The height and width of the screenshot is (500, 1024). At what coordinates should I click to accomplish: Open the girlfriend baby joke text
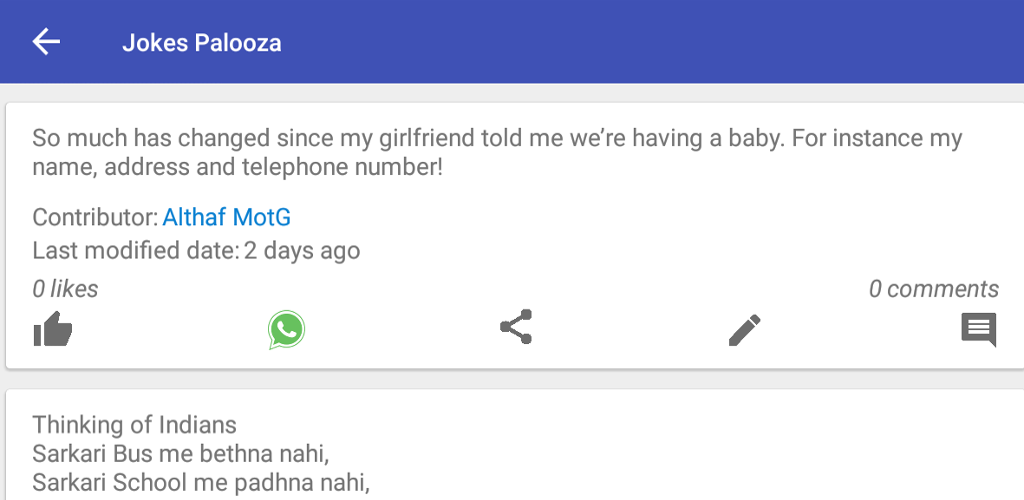tap(497, 153)
